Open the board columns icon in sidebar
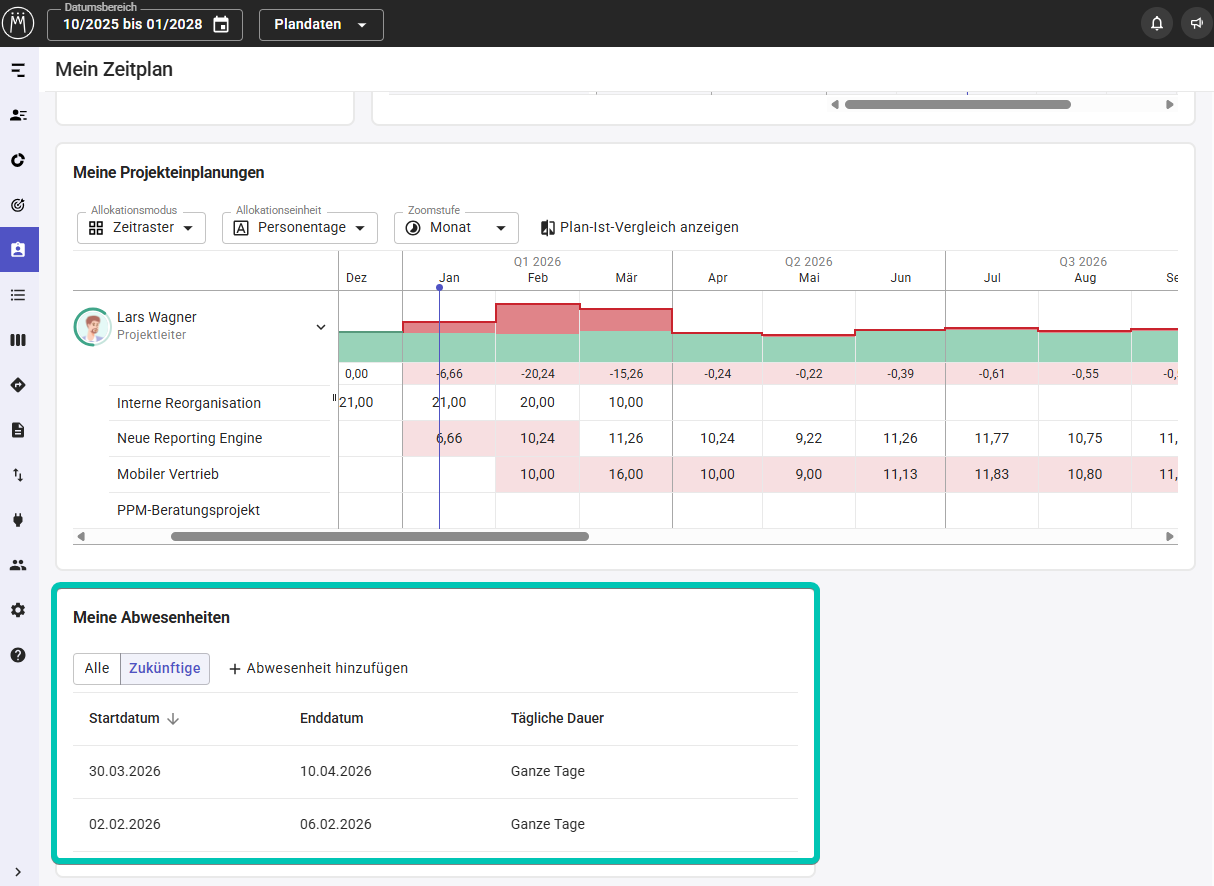The width and height of the screenshot is (1214, 886). pyautogui.click(x=18, y=340)
